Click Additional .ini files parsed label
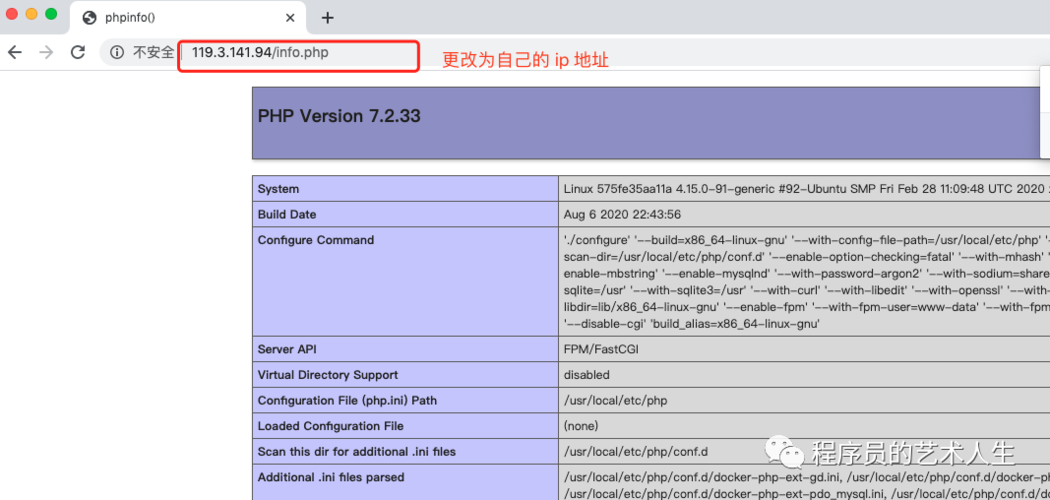 [x=331, y=477]
